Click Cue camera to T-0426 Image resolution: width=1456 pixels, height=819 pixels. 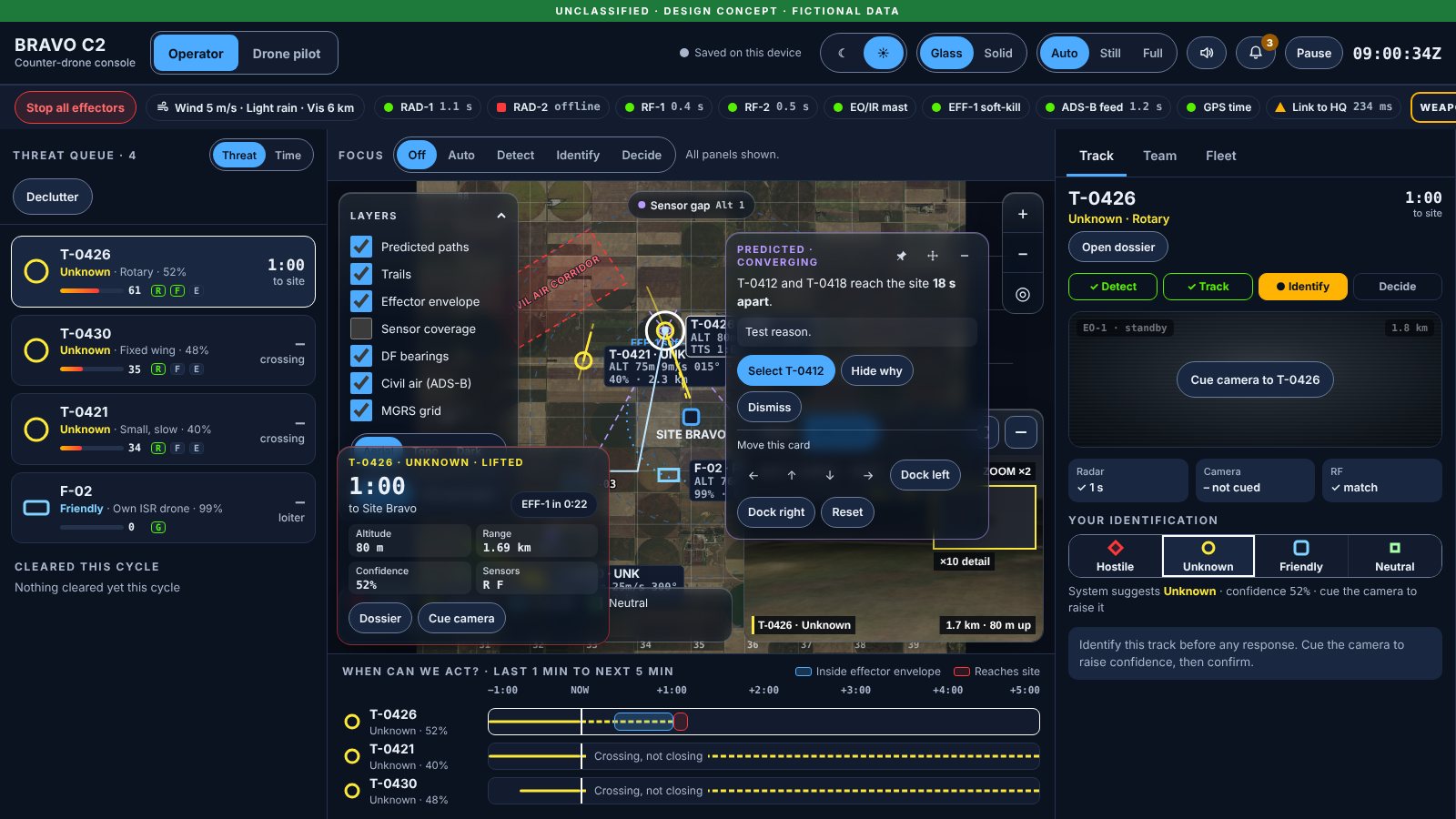(1255, 379)
